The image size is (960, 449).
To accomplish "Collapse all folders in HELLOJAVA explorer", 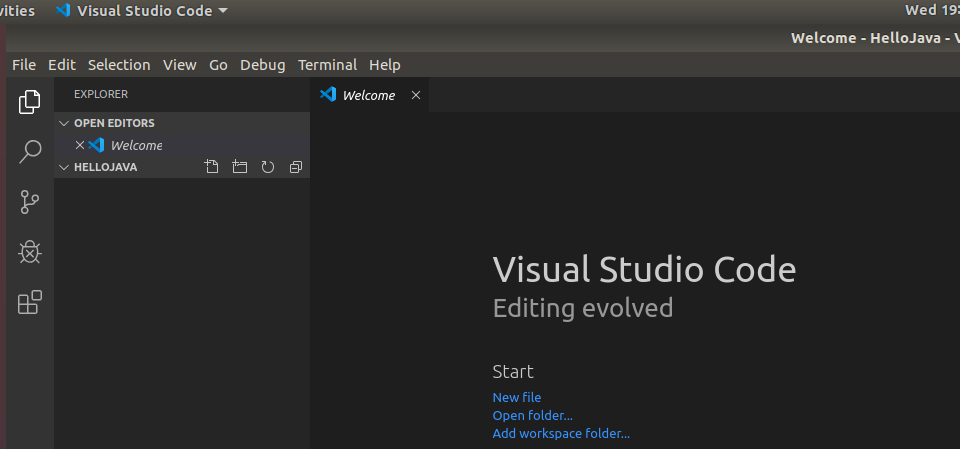I will click(296, 167).
